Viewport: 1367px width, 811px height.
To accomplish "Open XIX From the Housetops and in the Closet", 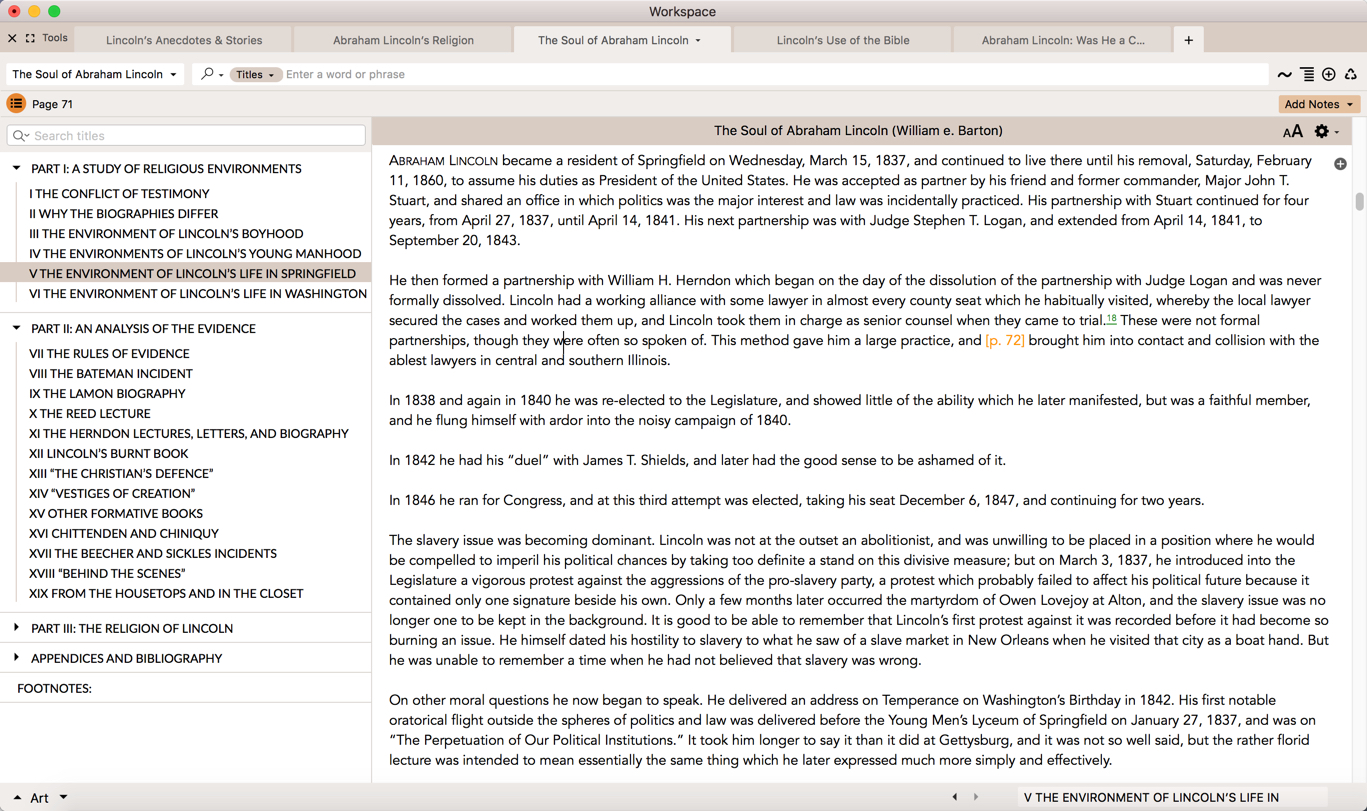I will coord(166,593).
